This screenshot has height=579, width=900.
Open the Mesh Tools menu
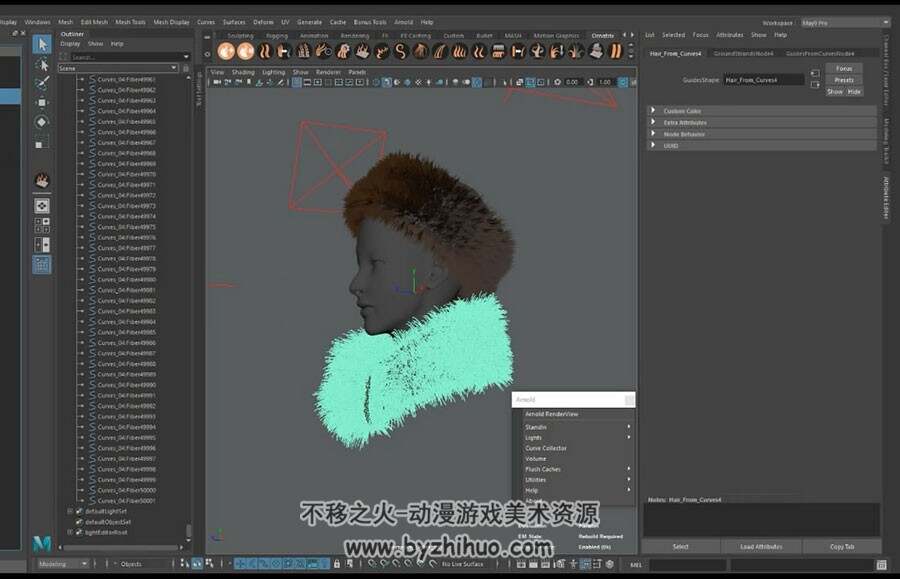(x=130, y=22)
